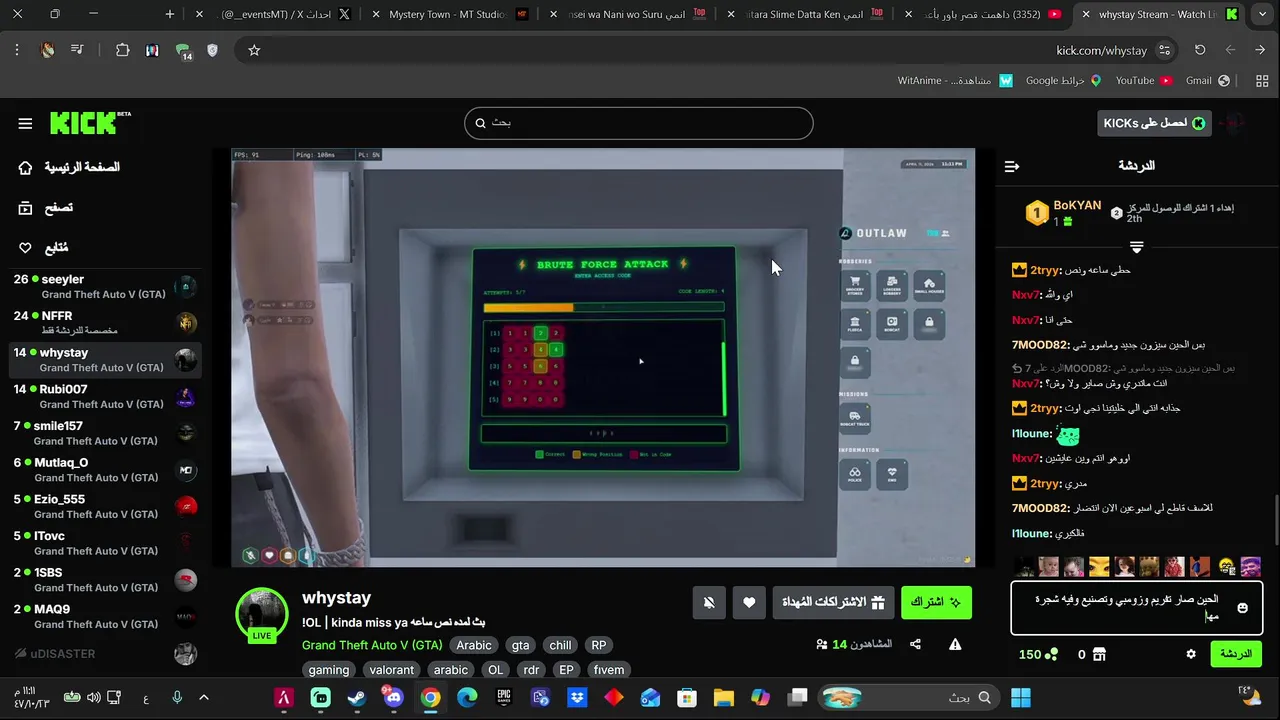Image resolution: width=1280 pixels, height=720 pixels.
Task: Open gifted subscriptions button
Action: point(833,602)
